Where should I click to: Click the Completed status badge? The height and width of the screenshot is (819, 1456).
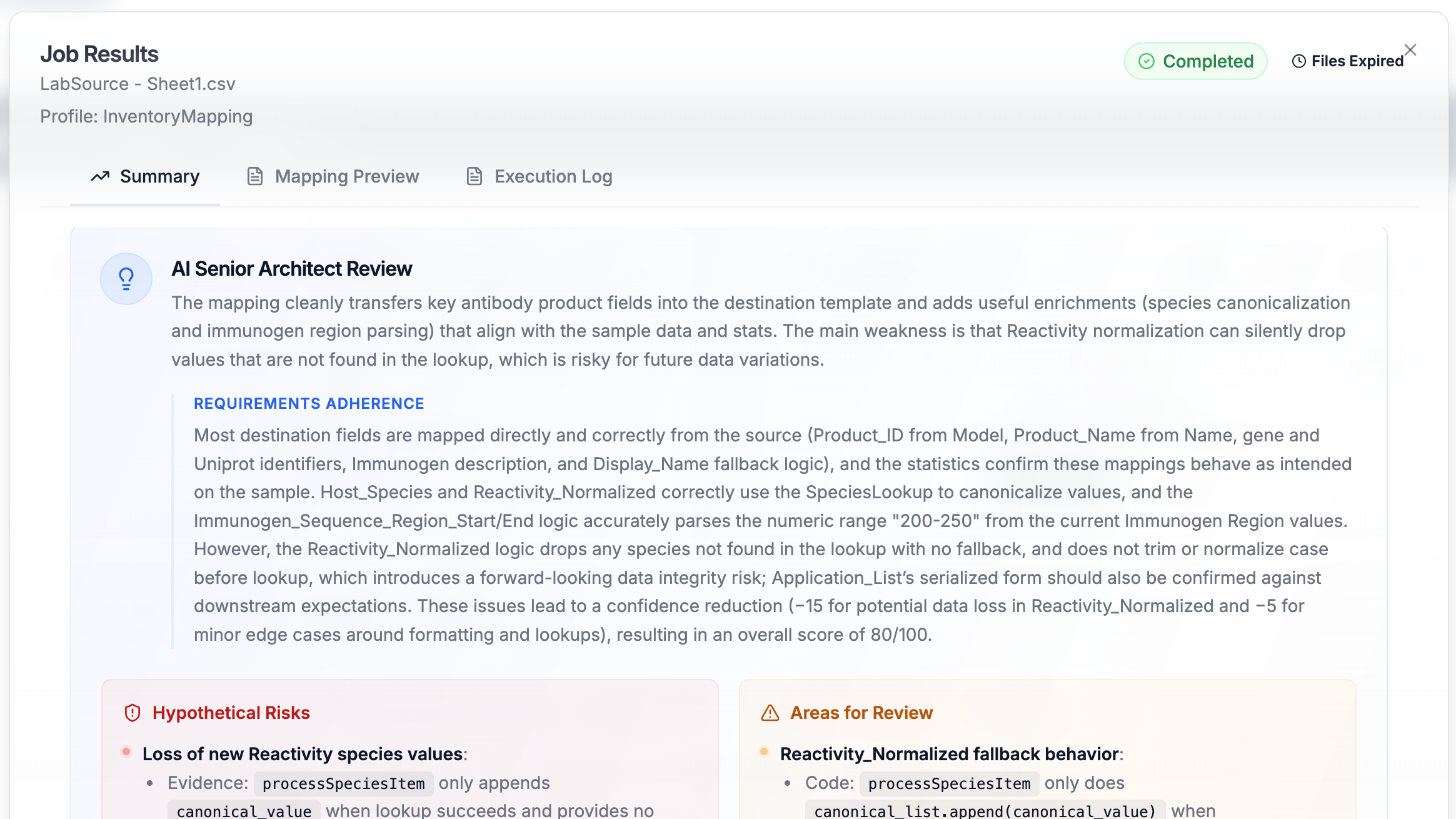click(1195, 61)
